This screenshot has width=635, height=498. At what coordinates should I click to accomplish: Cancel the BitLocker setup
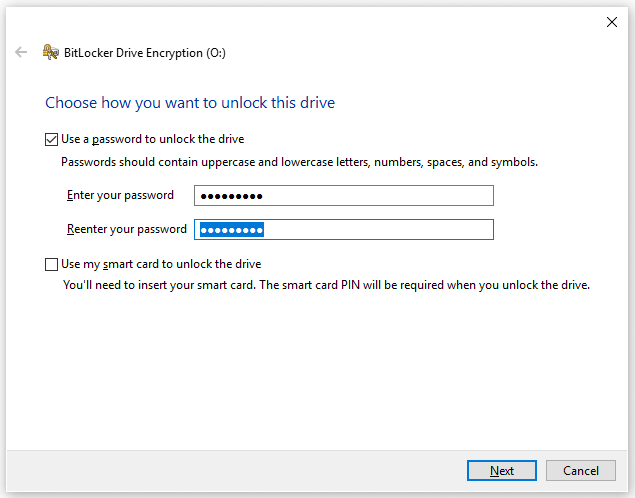(581, 470)
